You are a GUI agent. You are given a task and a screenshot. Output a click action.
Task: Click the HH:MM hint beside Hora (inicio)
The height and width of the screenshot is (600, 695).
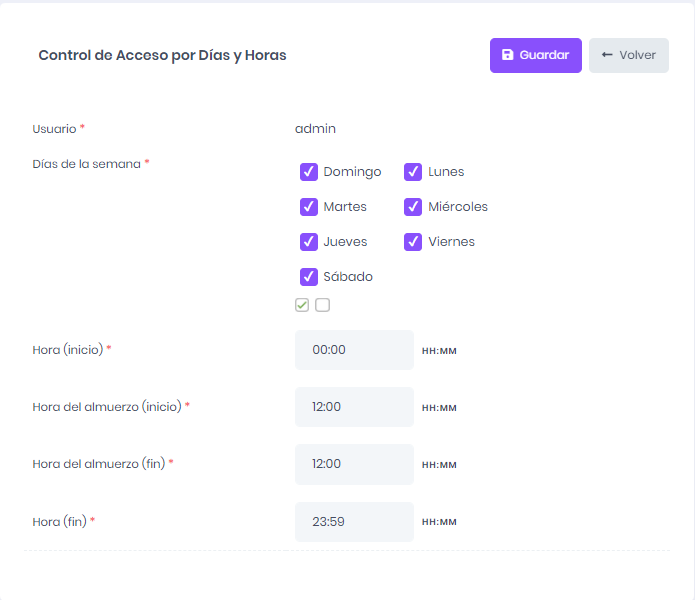coord(439,351)
